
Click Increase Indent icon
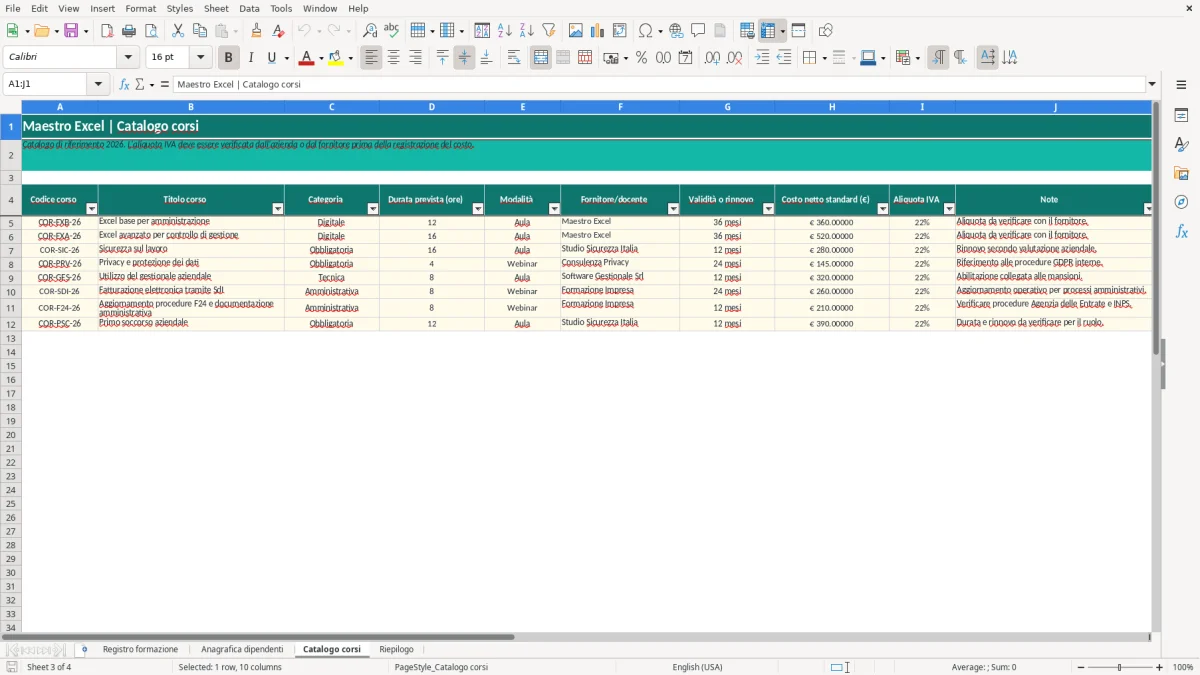[762, 58]
